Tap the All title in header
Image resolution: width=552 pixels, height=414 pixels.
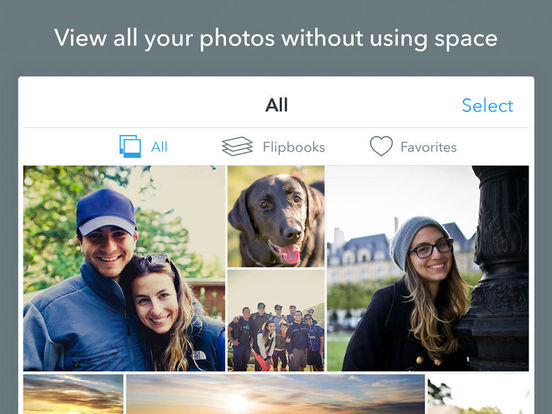pyautogui.click(x=277, y=105)
